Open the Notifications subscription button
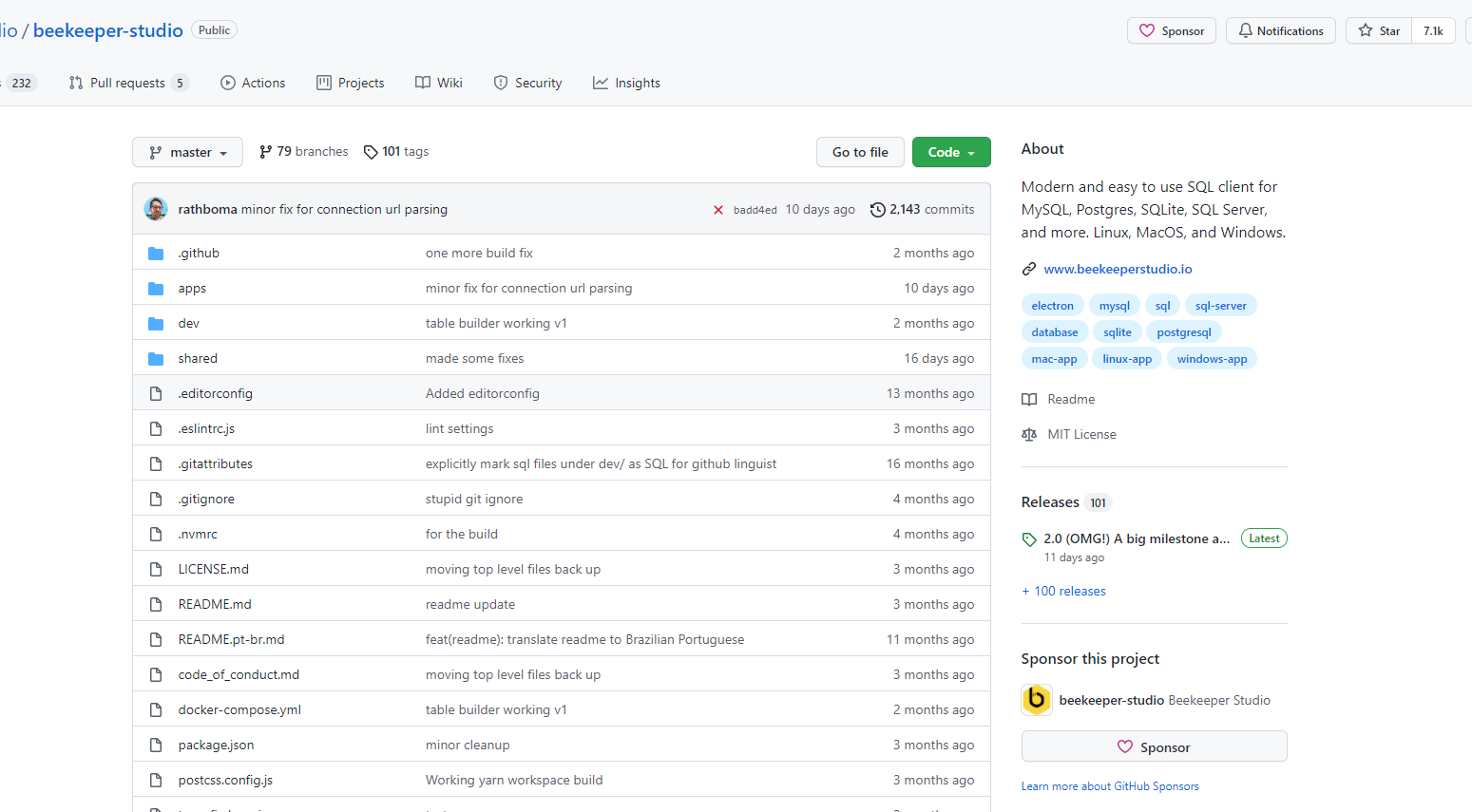This screenshot has width=1472, height=812. 1280,31
